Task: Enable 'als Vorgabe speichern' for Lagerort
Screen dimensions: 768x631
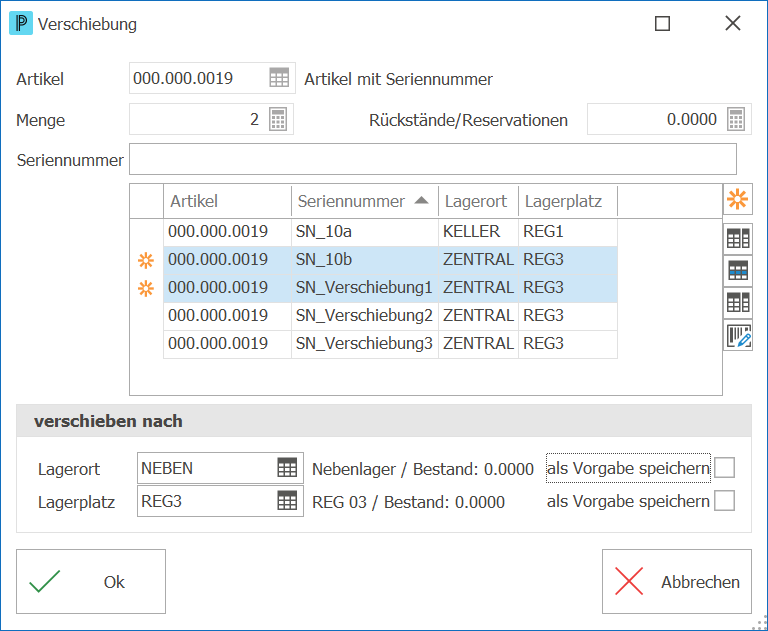Action: click(x=724, y=468)
